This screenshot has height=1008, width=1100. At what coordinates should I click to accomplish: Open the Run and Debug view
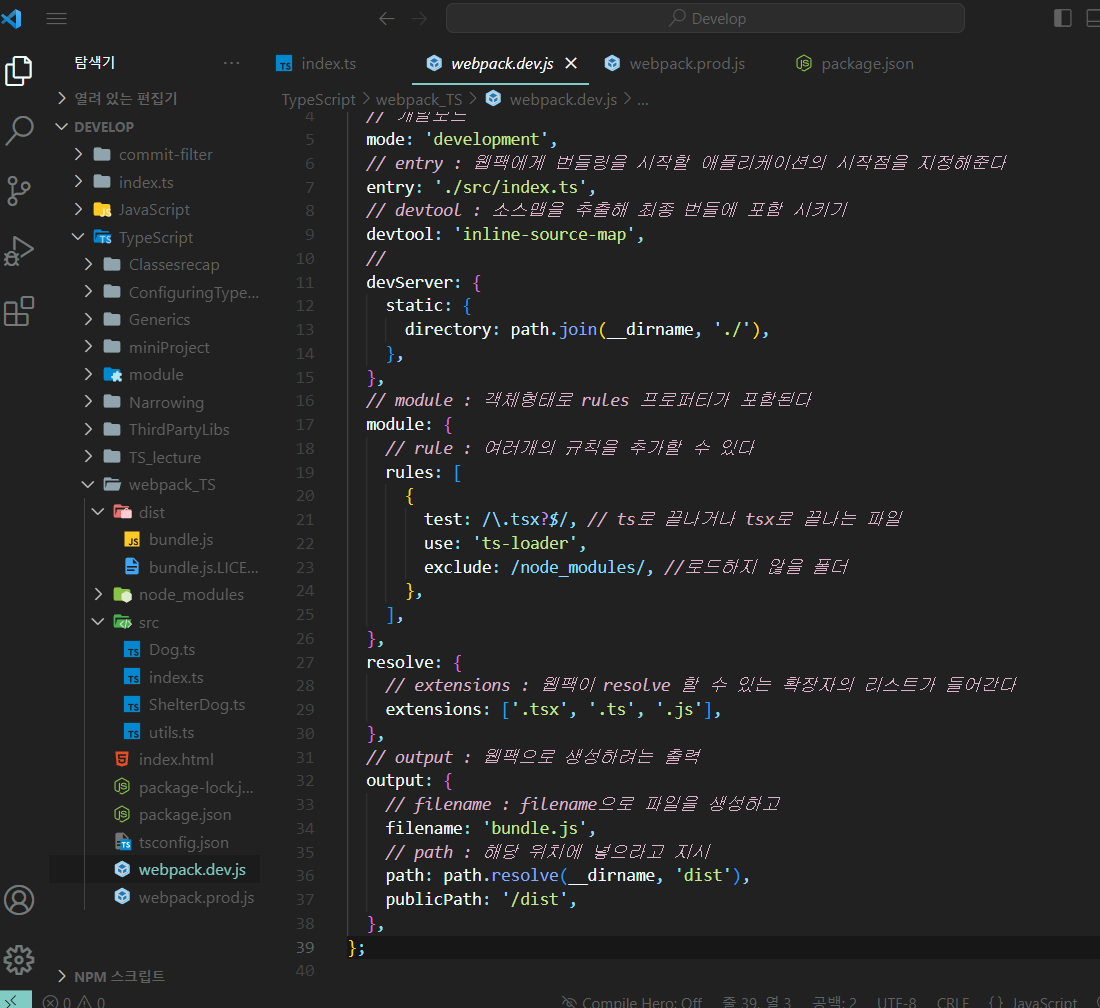pyautogui.click(x=20, y=251)
